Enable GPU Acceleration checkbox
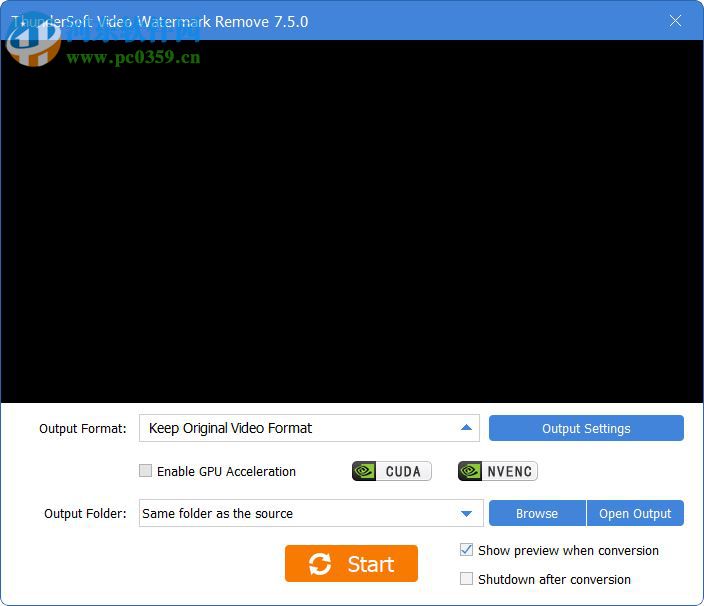 coord(145,470)
